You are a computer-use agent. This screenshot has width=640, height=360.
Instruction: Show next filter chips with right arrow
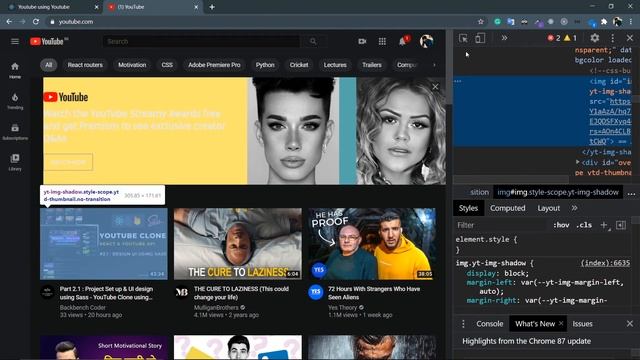[434, 65]
